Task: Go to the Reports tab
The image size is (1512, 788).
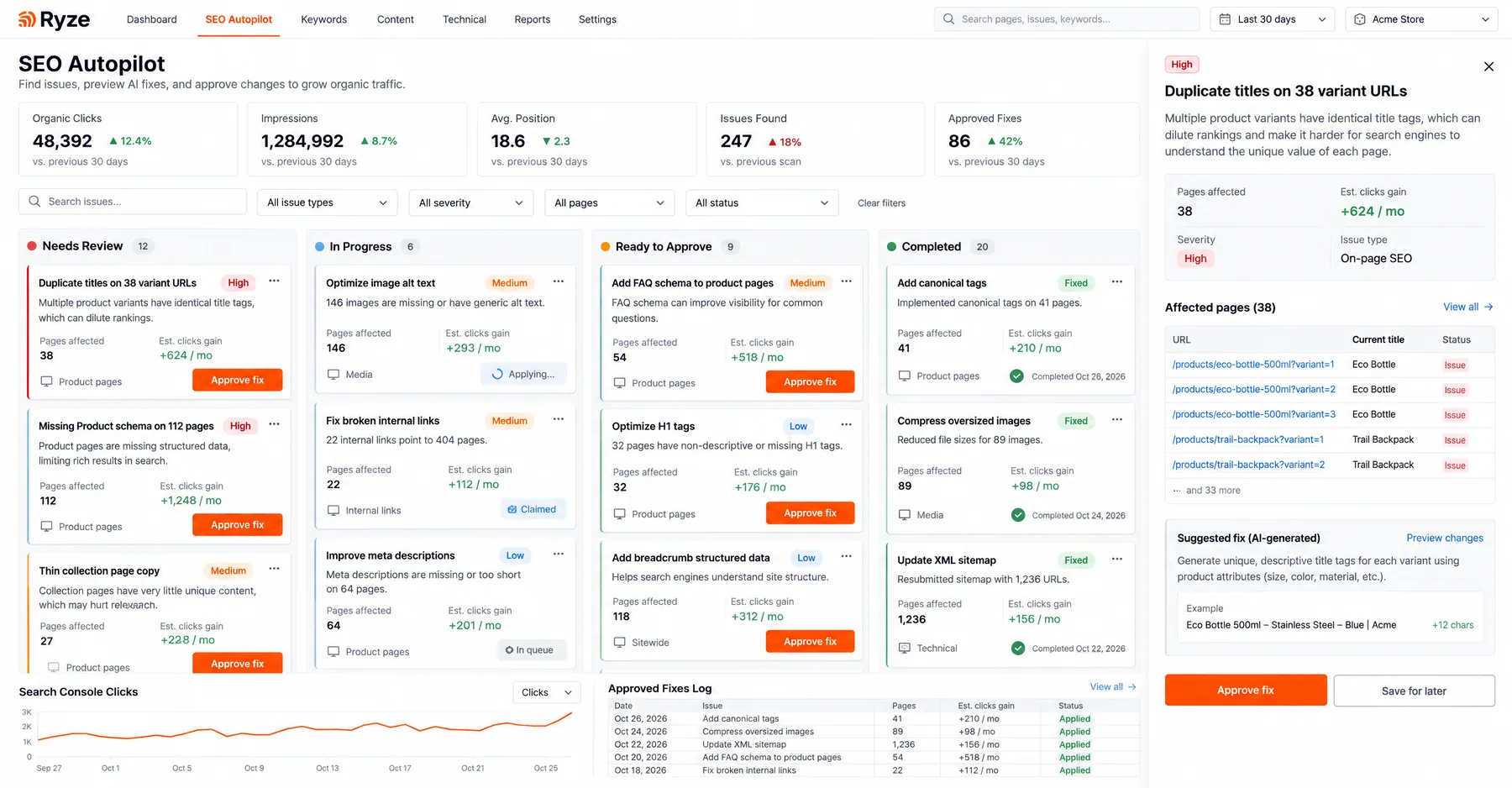Action: pyautogui.click(x=533, y=19)
